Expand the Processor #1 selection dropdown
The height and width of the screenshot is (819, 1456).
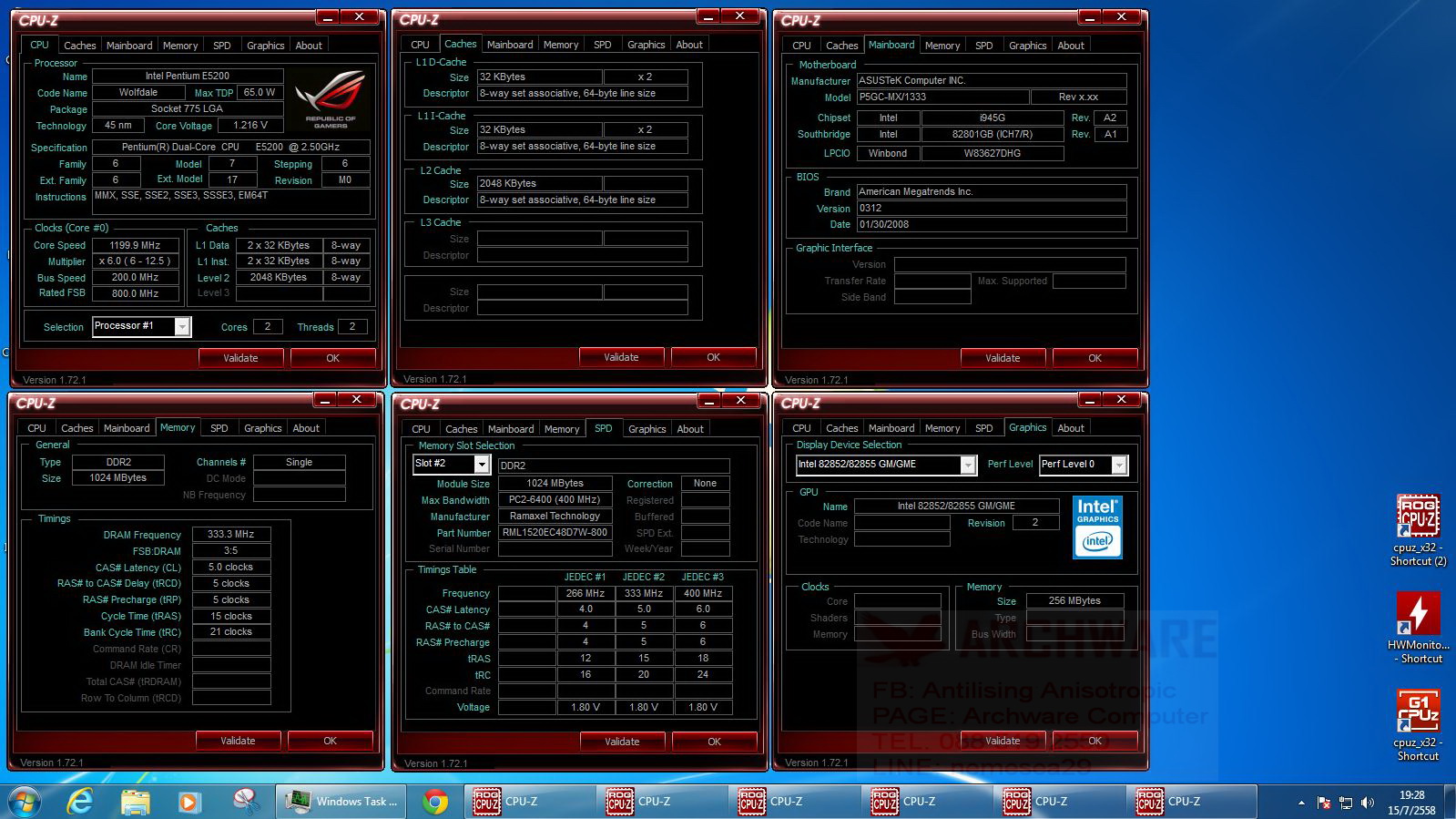(182, 326)
